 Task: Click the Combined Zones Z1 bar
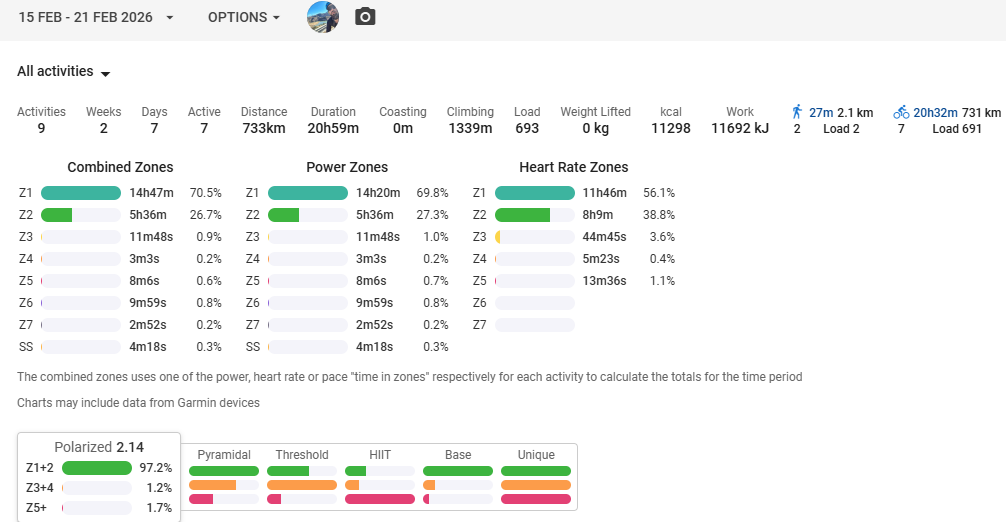pyautogui.click(x=81, y=193)
